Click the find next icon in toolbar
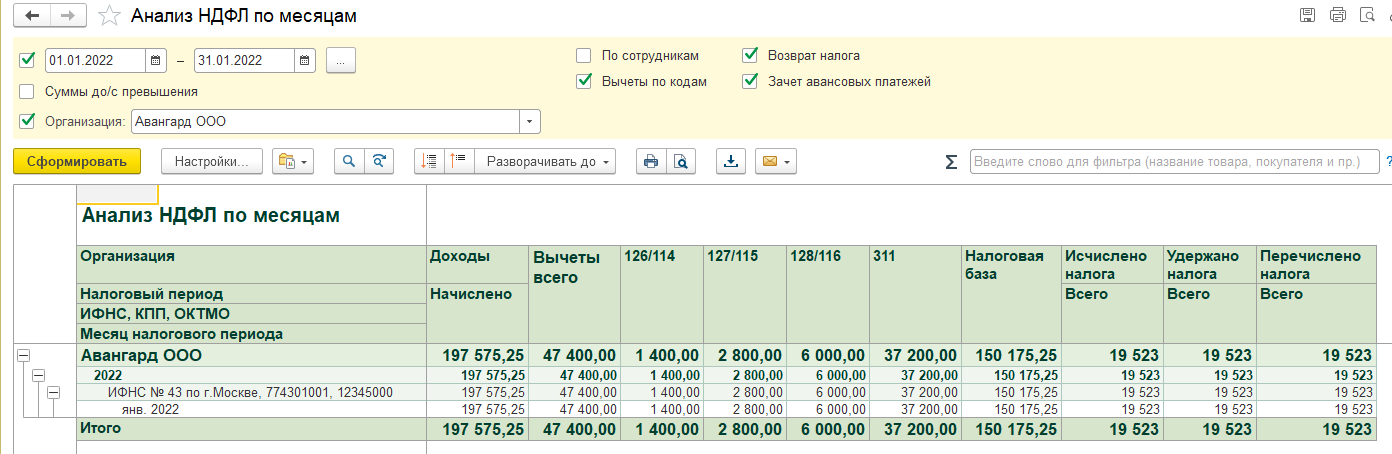This screenshot has height=454, width=1392. click(379, 161)
